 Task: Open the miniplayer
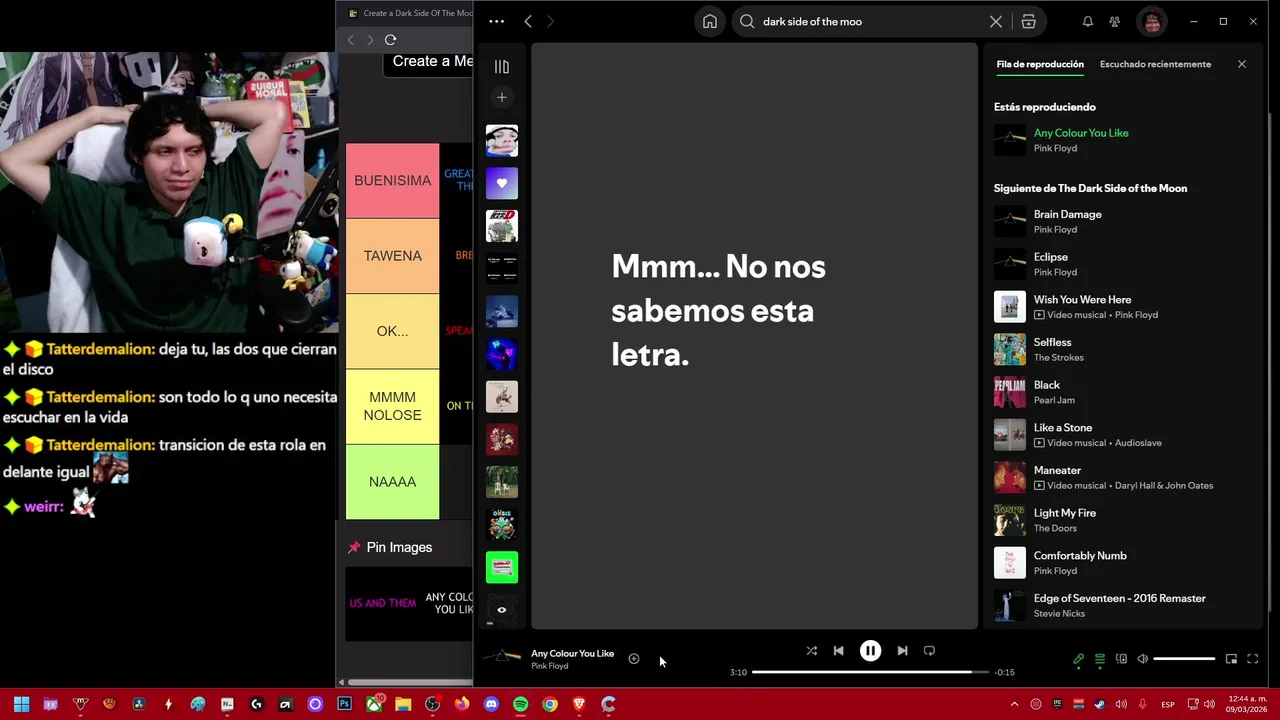1231,659
